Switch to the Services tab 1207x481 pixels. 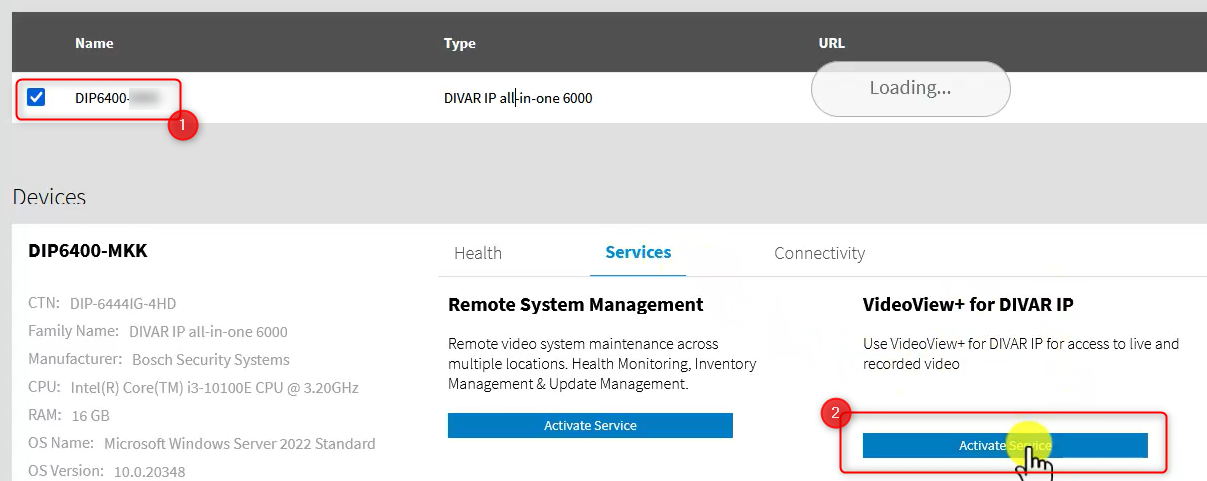coord(638,252)
